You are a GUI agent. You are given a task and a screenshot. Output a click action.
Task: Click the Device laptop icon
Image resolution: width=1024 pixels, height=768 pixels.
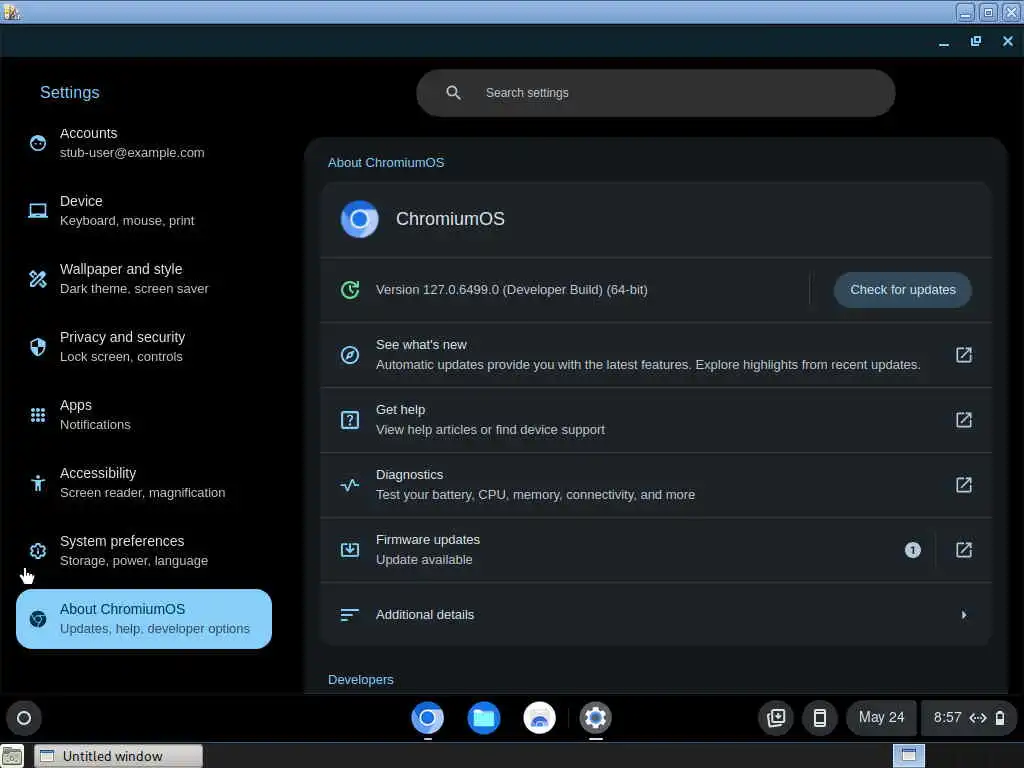[x=38, y=211]
